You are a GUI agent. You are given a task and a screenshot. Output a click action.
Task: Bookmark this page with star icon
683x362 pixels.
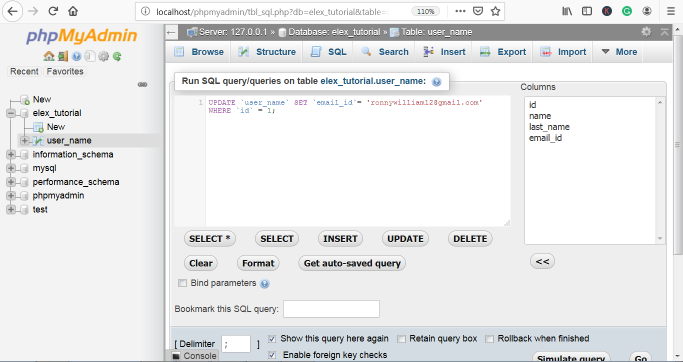coord(495,11)
